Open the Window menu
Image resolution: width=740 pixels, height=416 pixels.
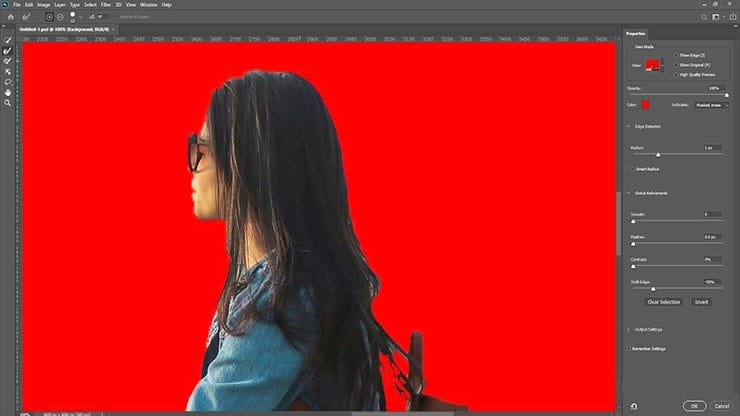point(148,5)
